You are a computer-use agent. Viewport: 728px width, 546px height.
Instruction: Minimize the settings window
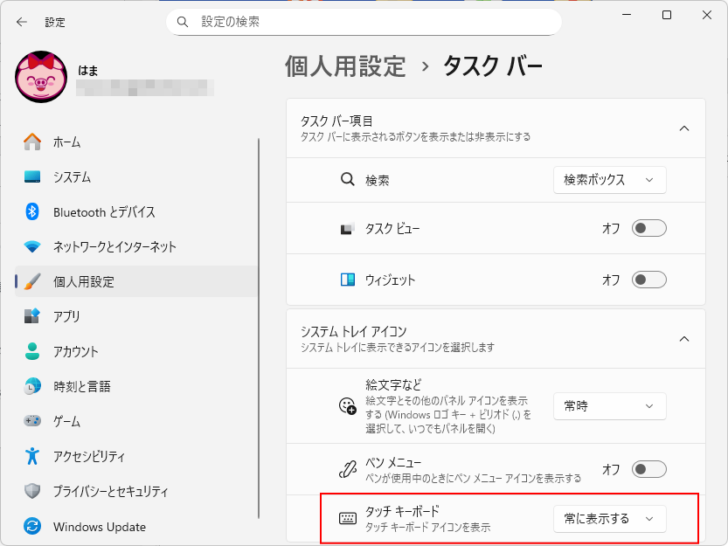click(626, 15)
